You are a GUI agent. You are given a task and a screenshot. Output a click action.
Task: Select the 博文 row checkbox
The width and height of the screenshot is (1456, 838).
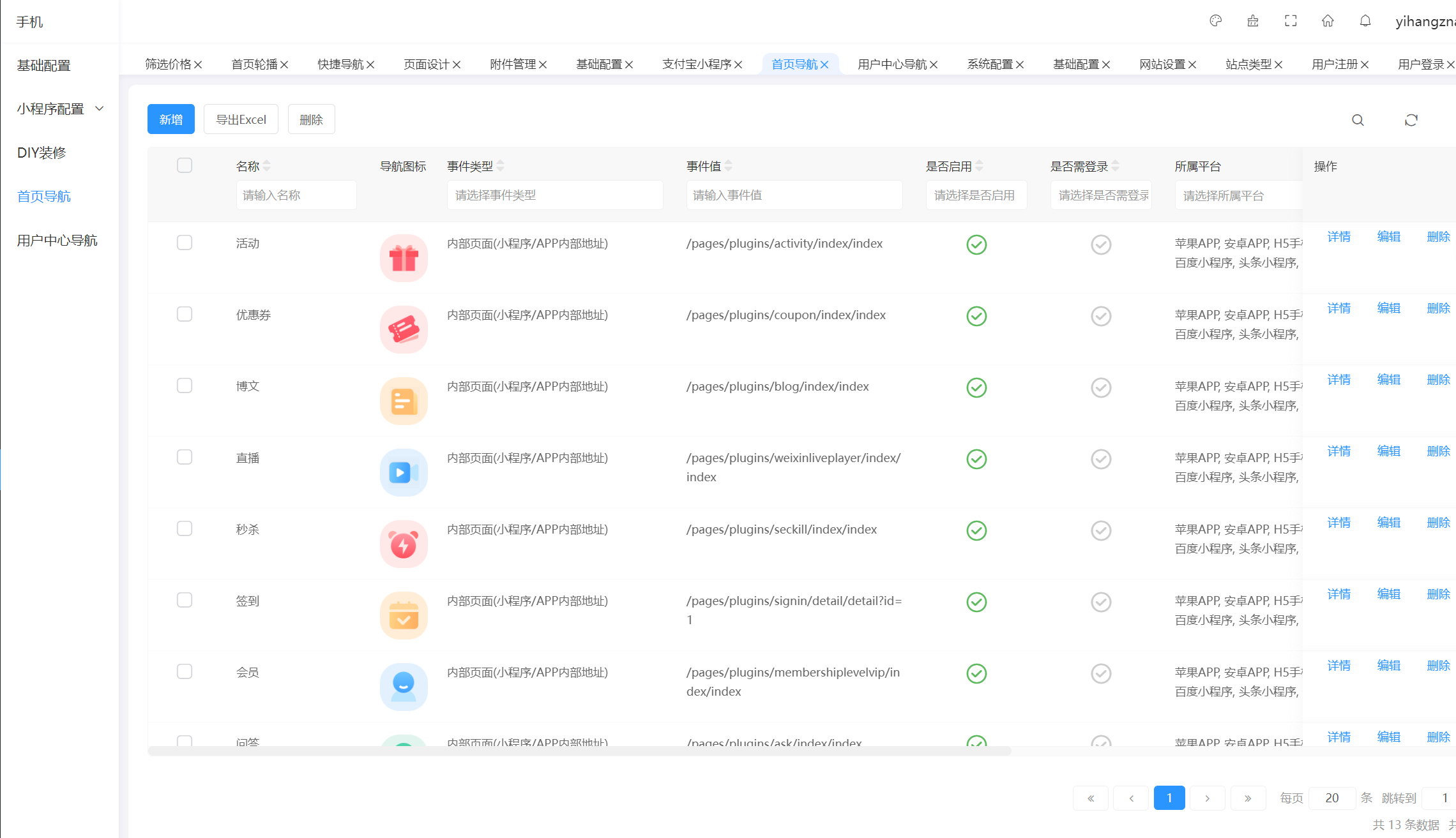point(185,385)
